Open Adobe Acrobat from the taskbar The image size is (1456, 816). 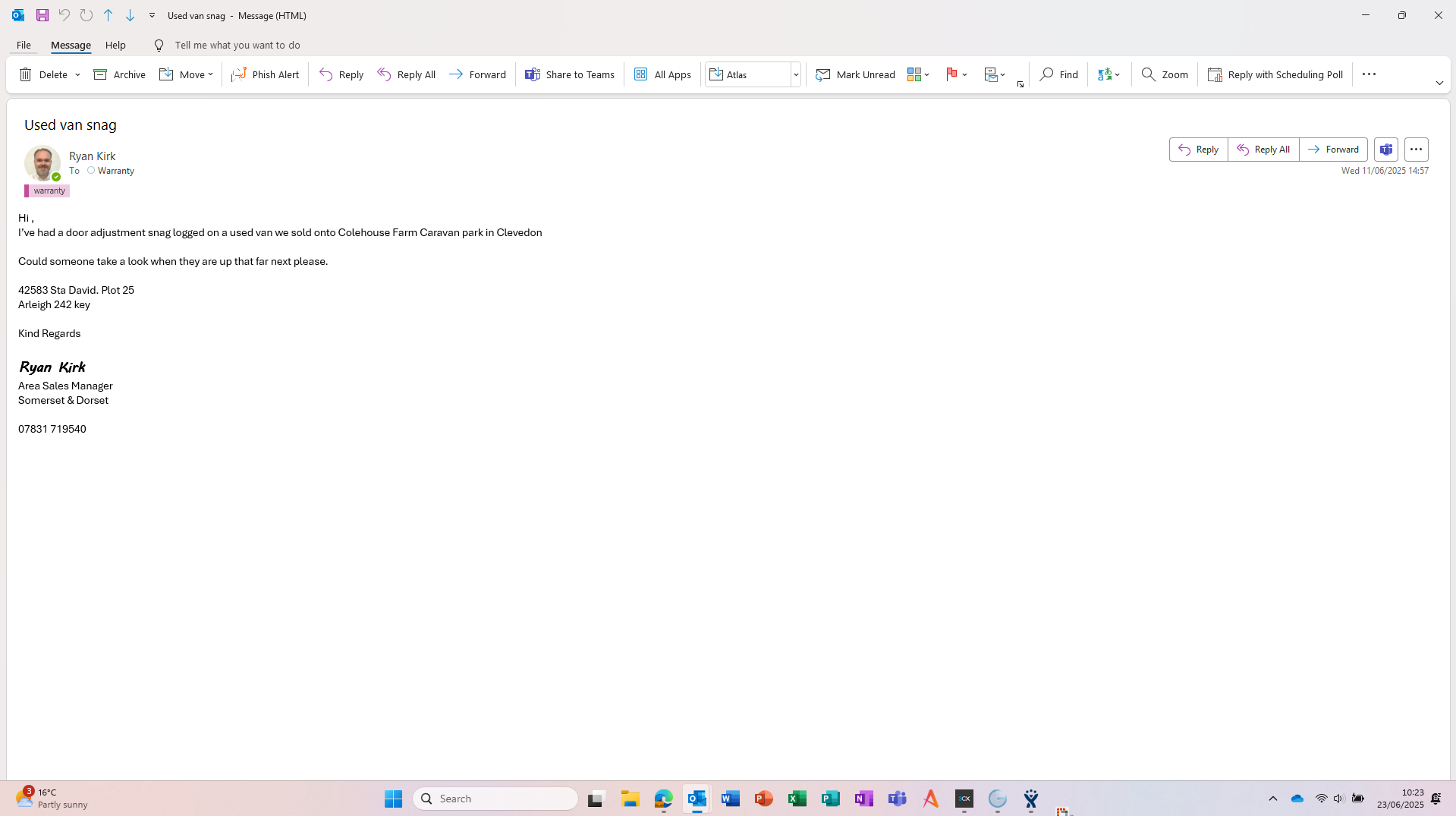pyautogui.click(x=931, y=799)
